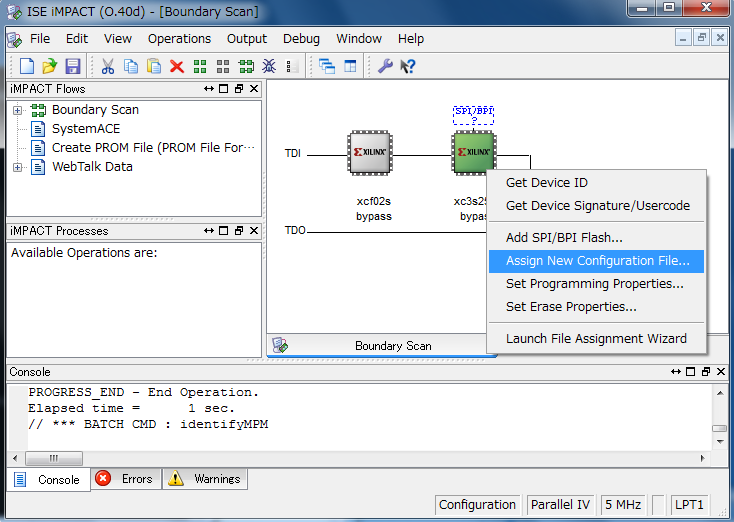Screen dimensions: 734x522
Task: Click console vertical scroll up arrow
Action: 720,393
